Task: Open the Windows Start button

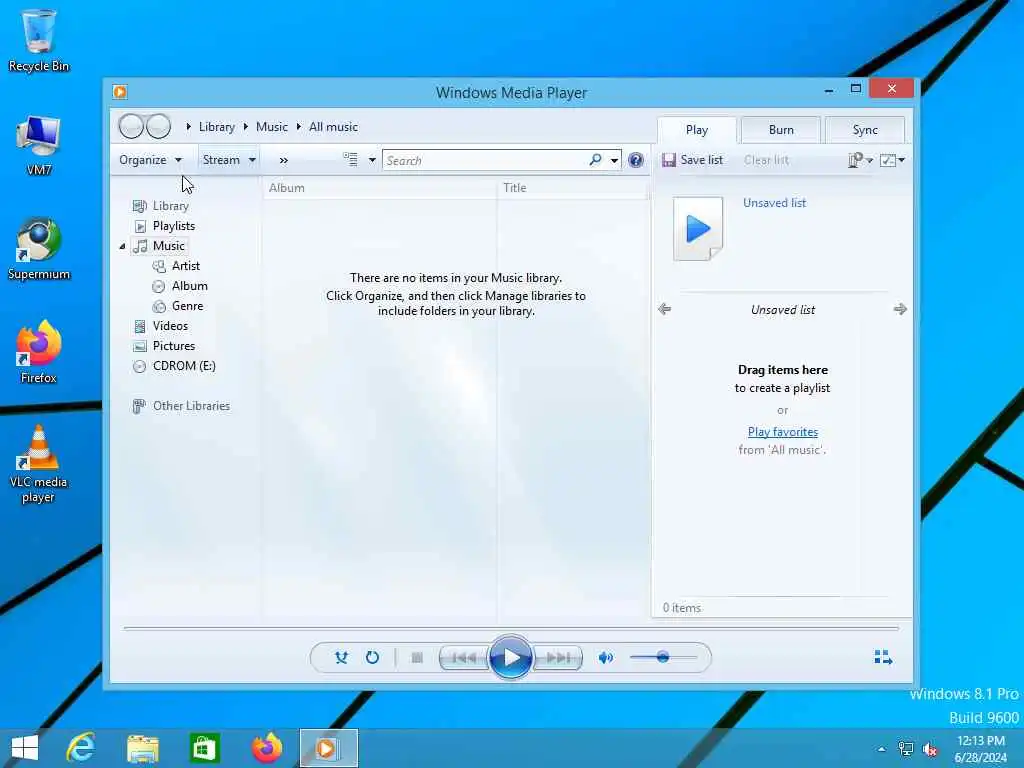Action: pos(24,748)
